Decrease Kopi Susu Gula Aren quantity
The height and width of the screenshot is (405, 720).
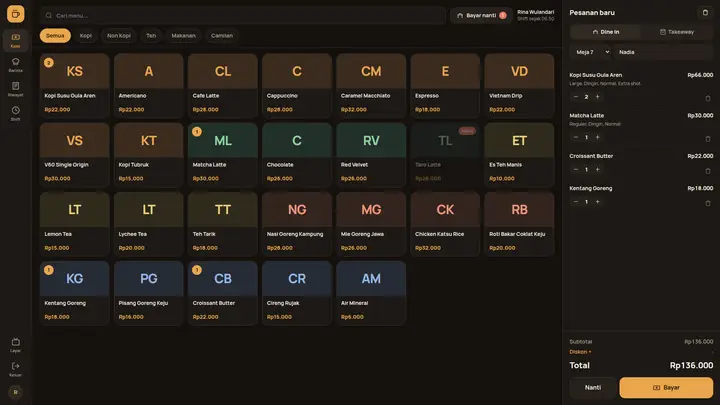coord(575,97)
